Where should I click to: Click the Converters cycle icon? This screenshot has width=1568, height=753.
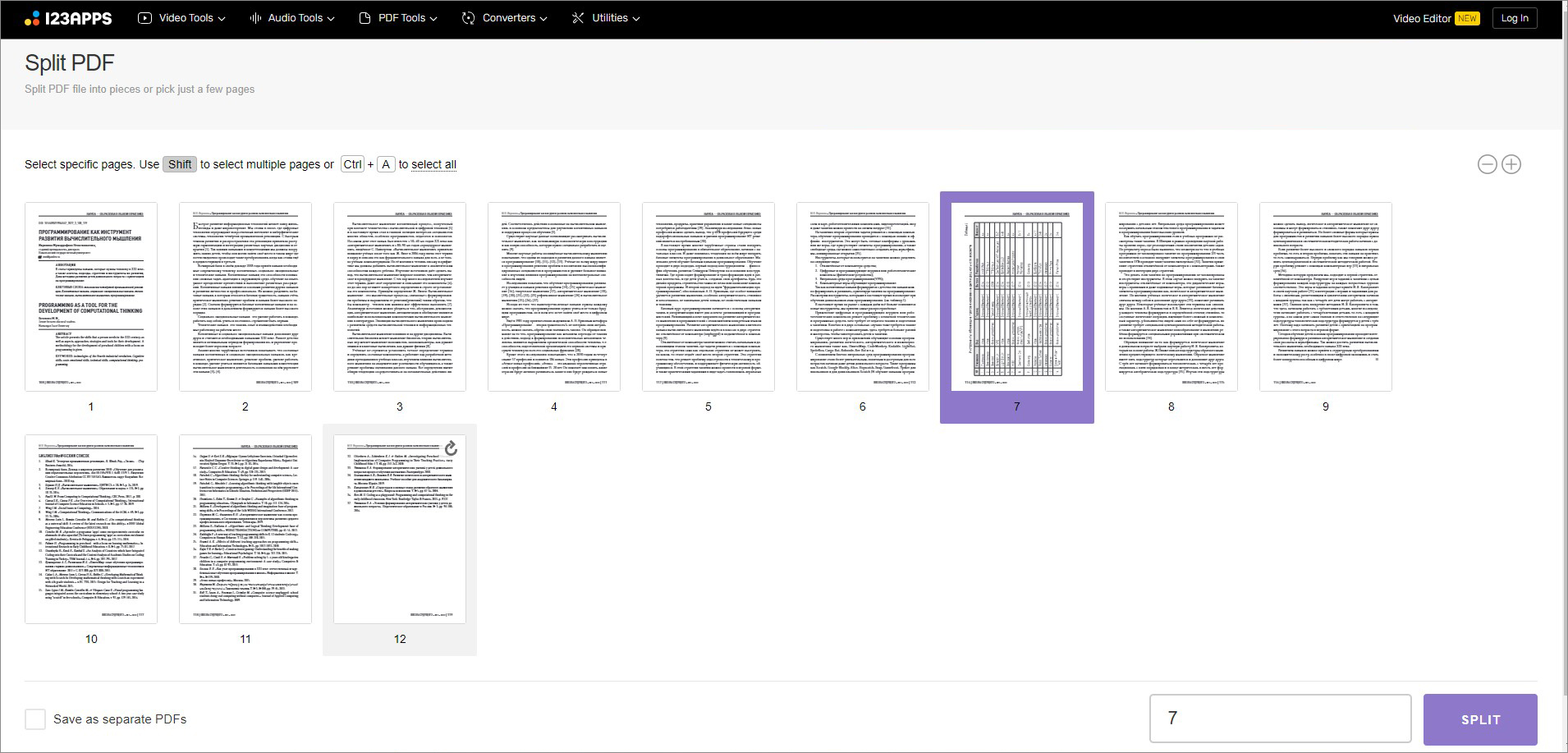coord(469,18)
